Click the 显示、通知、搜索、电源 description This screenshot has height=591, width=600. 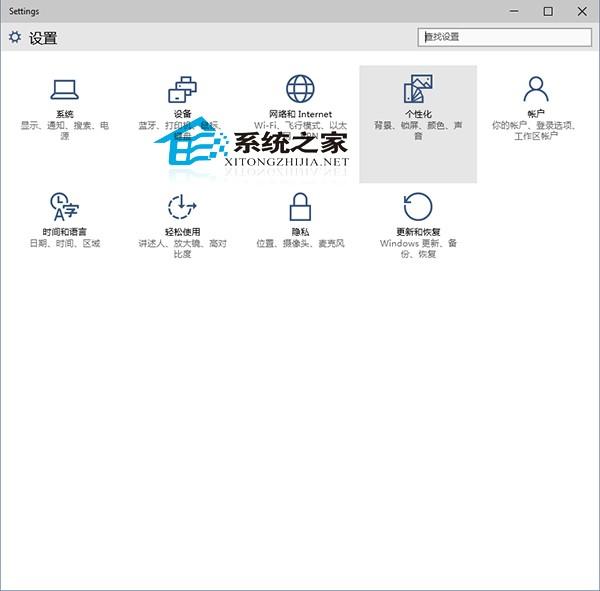click(65, 131)
